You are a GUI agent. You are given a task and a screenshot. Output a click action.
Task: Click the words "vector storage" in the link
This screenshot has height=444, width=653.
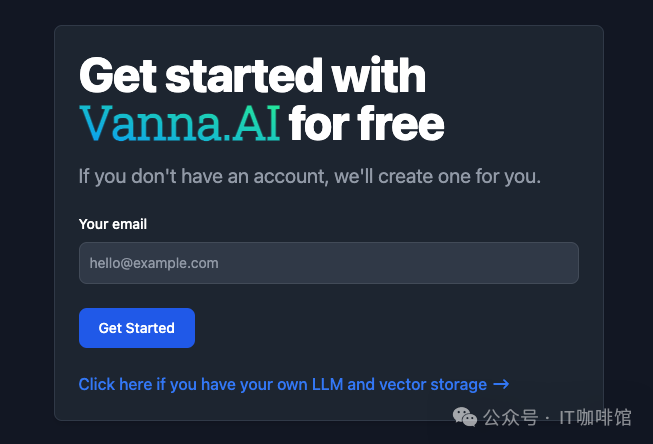point(433,384)
